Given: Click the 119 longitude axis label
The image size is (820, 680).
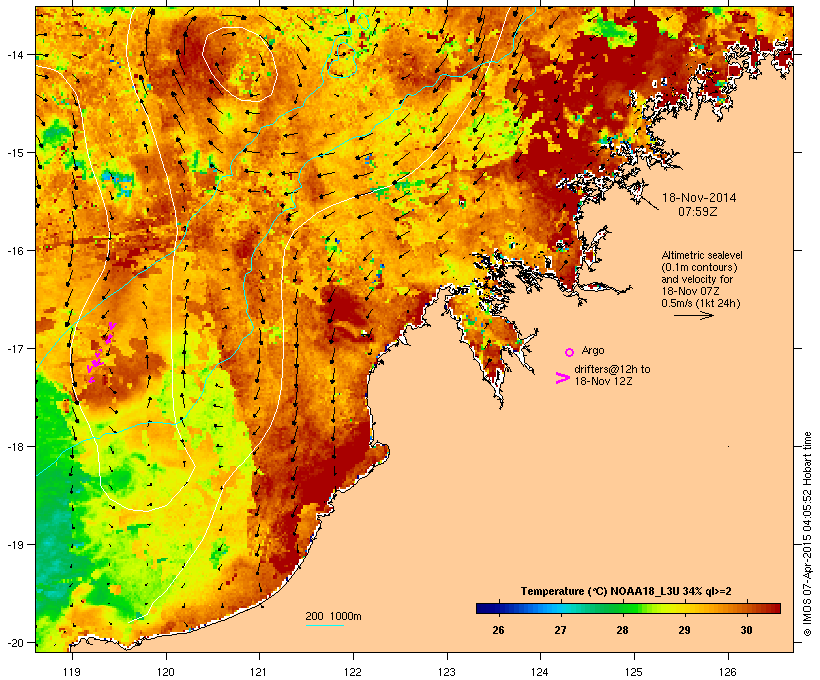Looking at the screenshot, I should coord(72,672).
